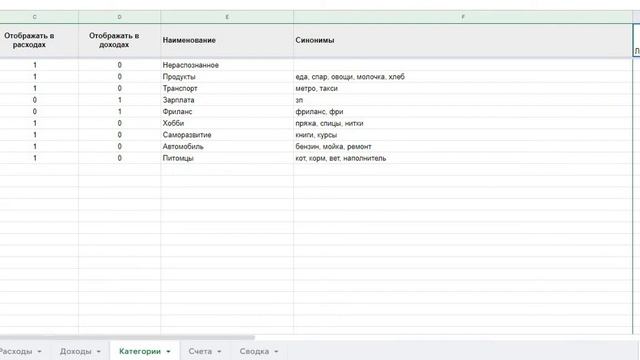This screenshot has height=360, width=640.
Task: Select доходах value 1 in Фриланс row
Action: click(x=120, y=111)
